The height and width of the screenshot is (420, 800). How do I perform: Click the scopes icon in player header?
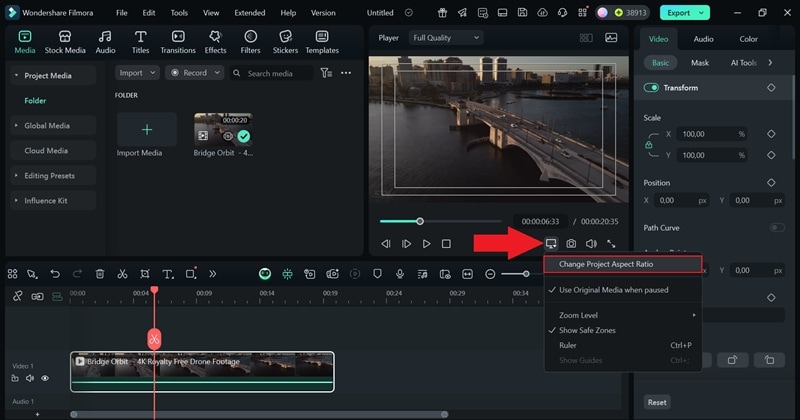coord(611,38)
